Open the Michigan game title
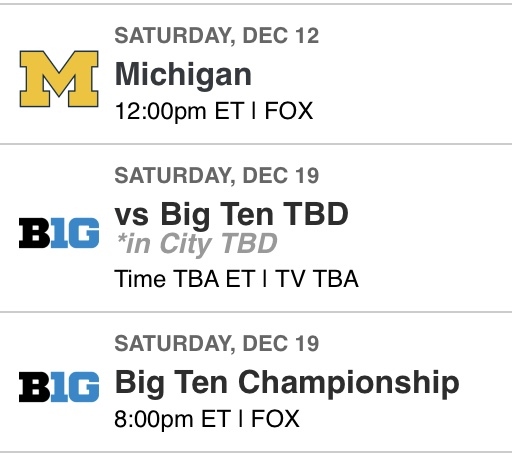Screen dimensions: 512x455 coord(183,76)
